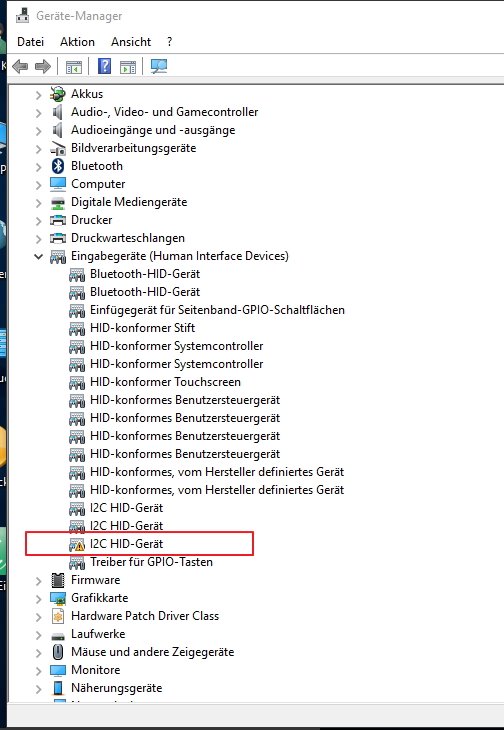Click the Firmware chip icon

(58, 580)
